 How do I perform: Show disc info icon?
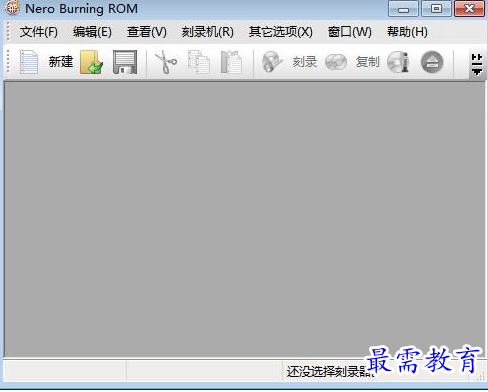398,62
